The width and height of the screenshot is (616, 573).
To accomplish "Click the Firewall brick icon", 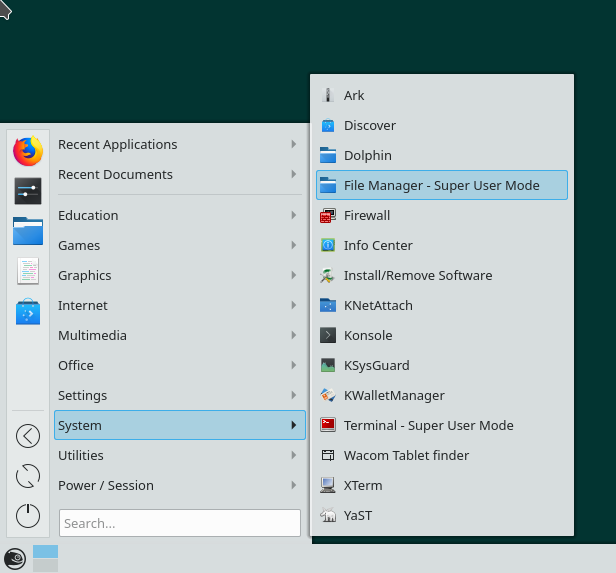I will pyautogui.click(x=328, y=215).
